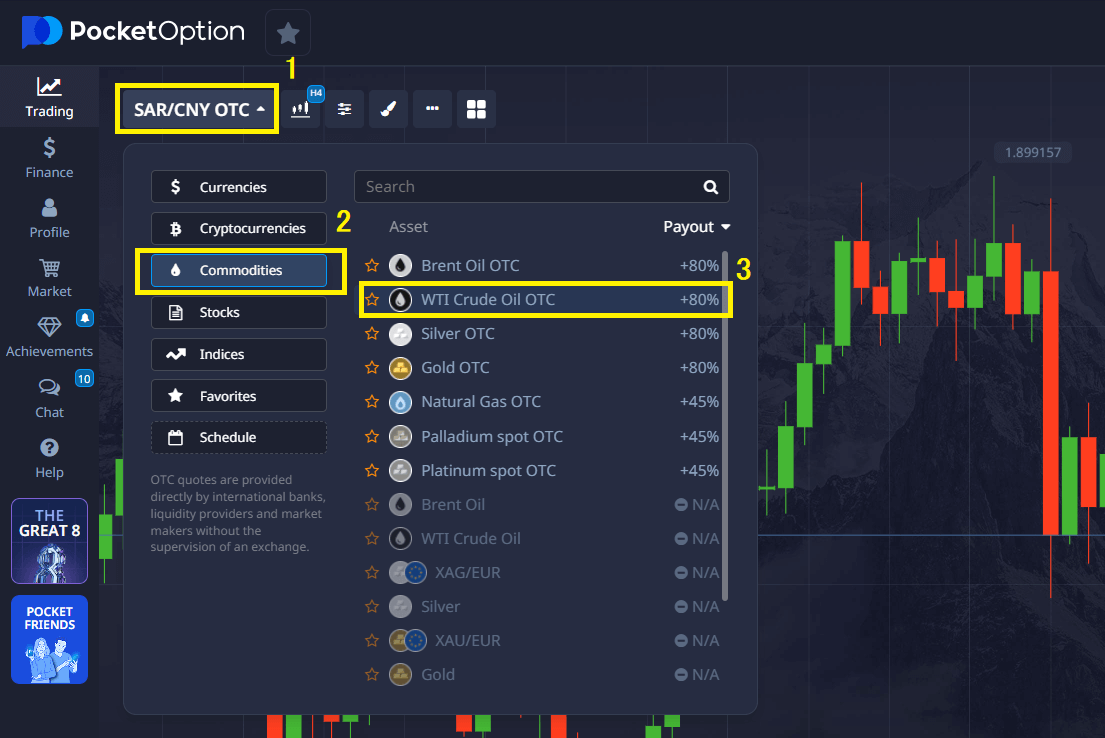
Task: Select the drawing brush tool icon
Action: point(389,110)
